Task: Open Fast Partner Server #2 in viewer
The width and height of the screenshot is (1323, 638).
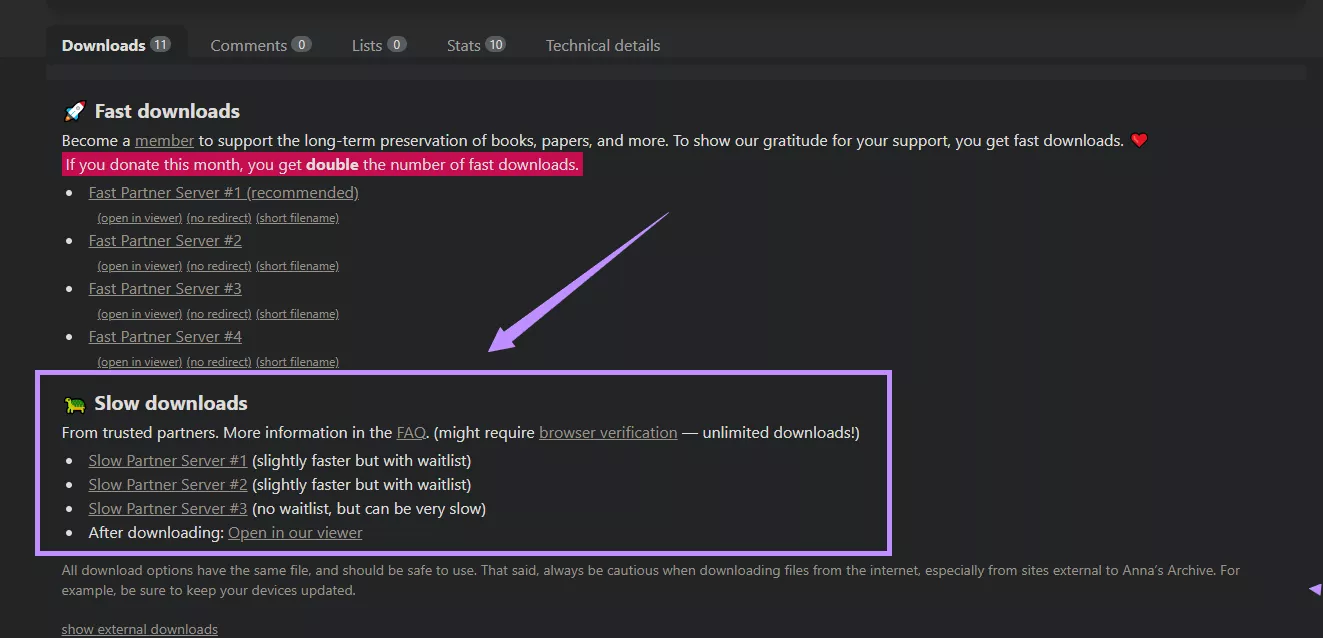Action: click(139, 265)
